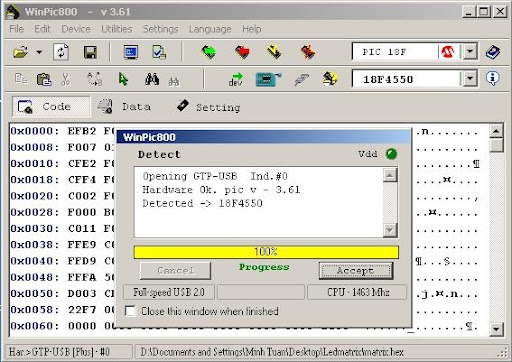512x362 pixels.
Task: Open hex file with the folder icon
Action: coord(20,52)
